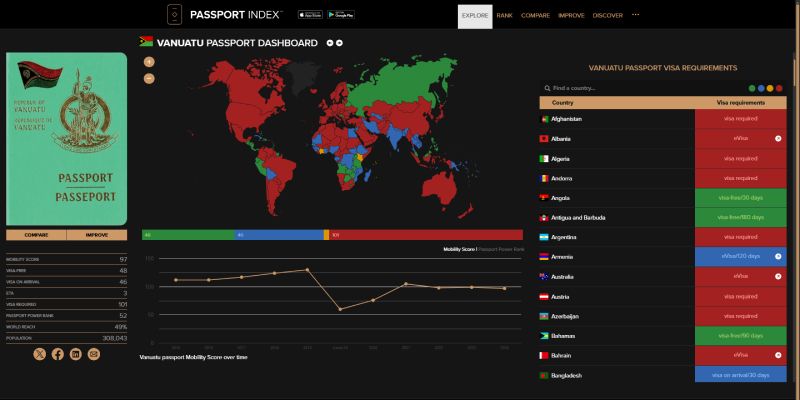Sort by Country column header
This screenshot has height=400, width=800.
click(562, 103)
